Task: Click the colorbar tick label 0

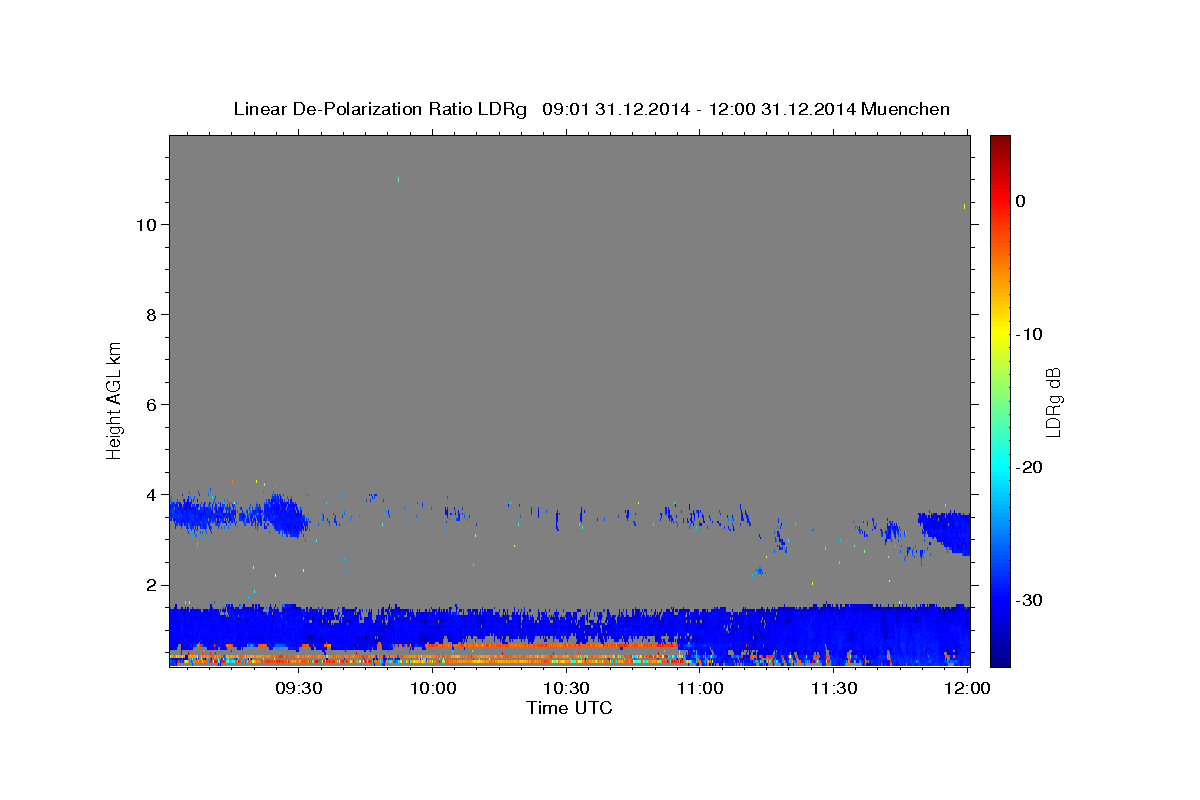Action: coord(1020,201)
